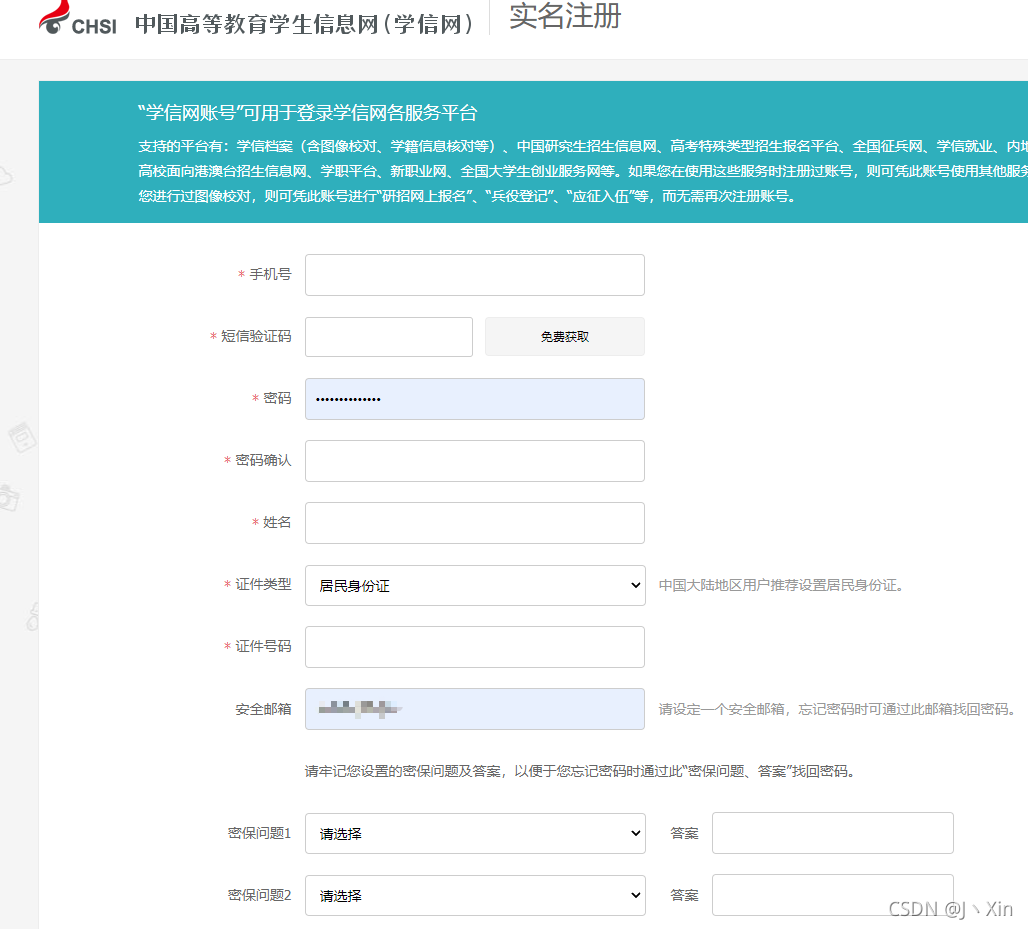The width and height of the screenshot is (1028, 929).
Task: Focus the 短信验证码 SMS code field
Action: point(389,337)
